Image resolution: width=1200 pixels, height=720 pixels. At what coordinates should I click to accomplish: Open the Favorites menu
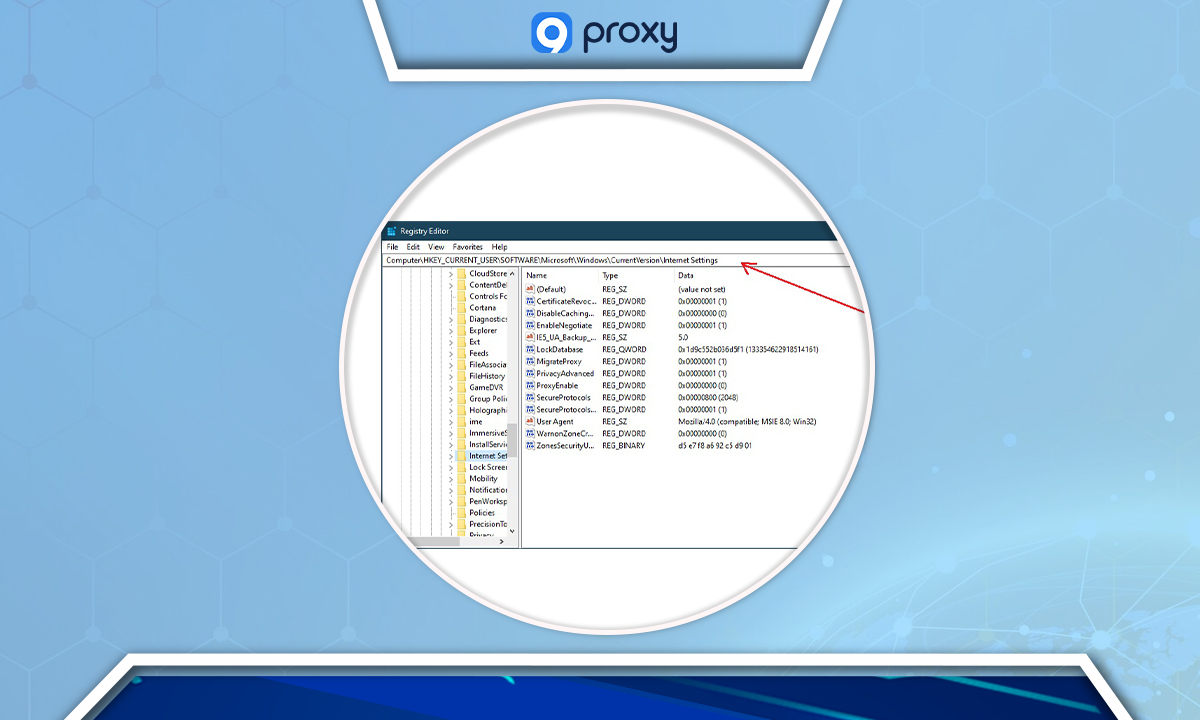pos(467,247)
